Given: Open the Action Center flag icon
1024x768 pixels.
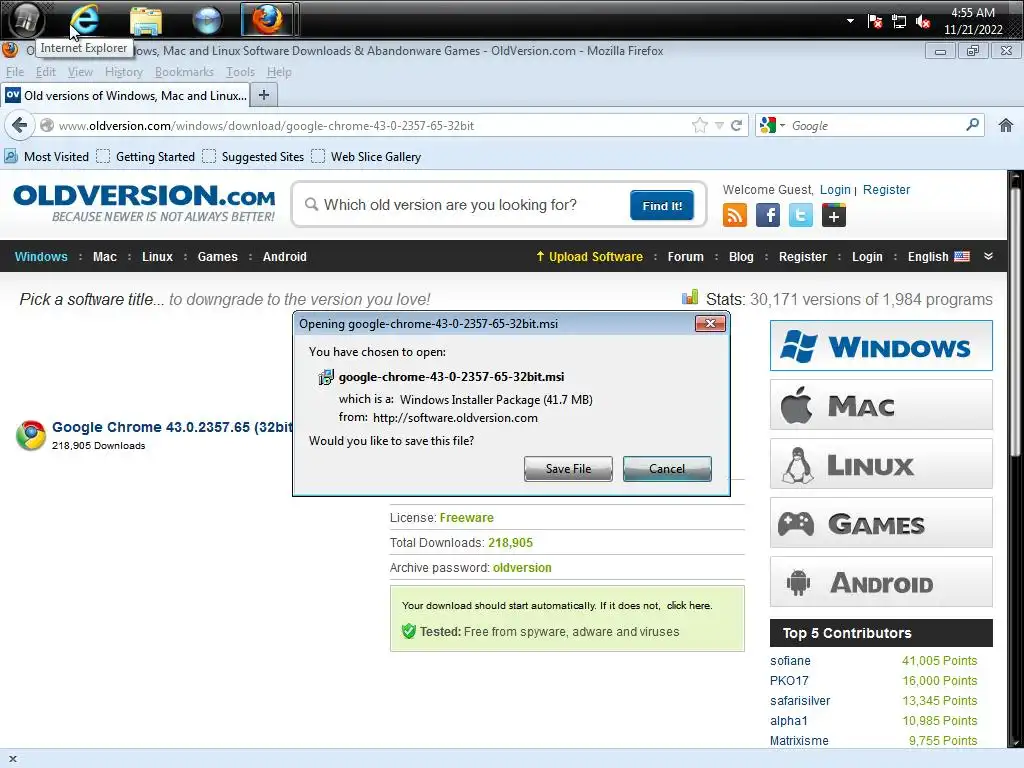Looking at the screenshot, I should point(875,22).
